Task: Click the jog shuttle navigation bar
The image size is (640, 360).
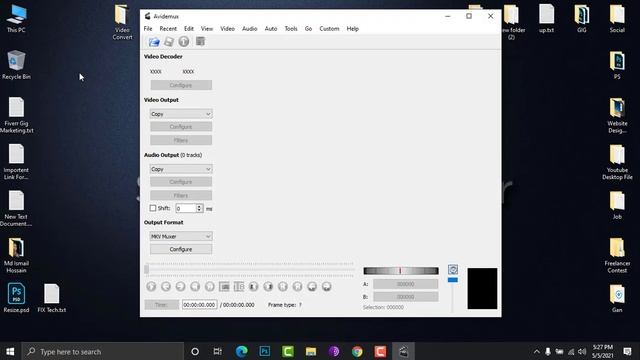Action: click(x=401, y=271)
